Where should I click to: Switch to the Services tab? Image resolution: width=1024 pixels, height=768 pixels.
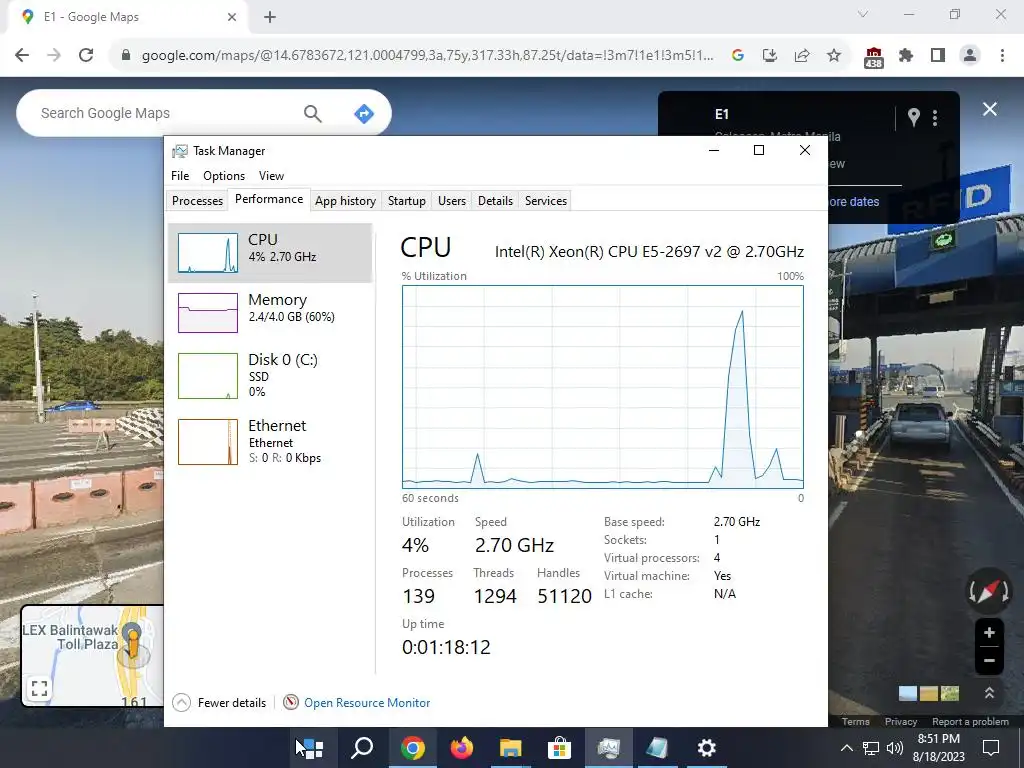(546, 200)
